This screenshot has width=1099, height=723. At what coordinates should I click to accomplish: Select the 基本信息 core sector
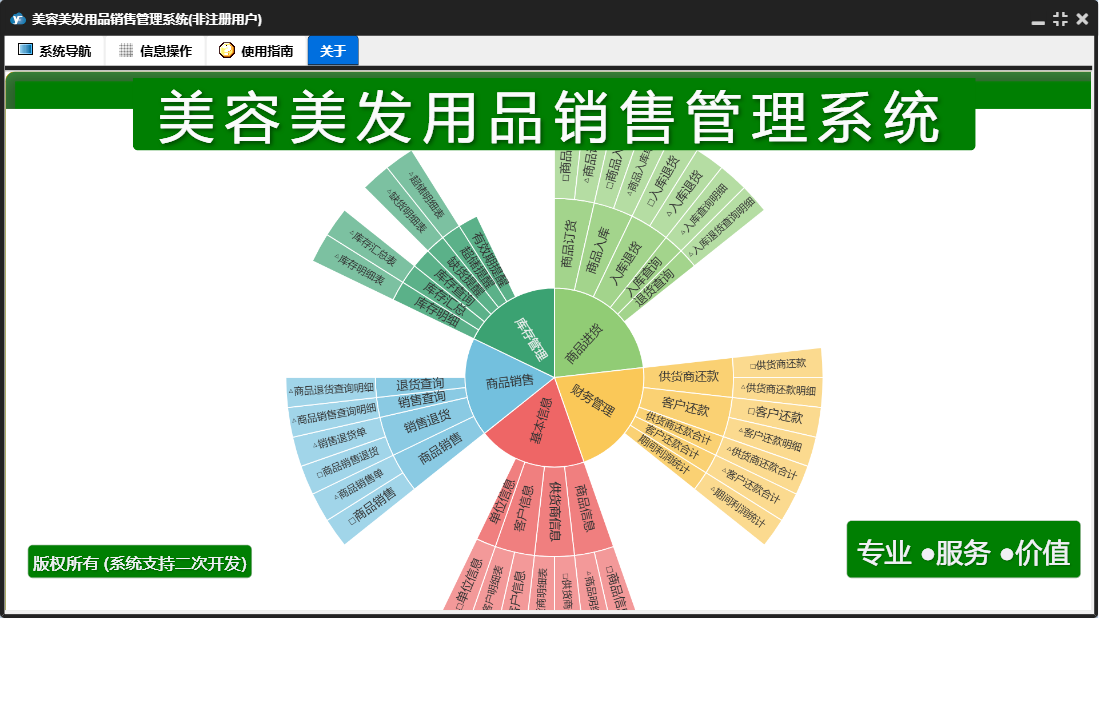click(541, 420)
